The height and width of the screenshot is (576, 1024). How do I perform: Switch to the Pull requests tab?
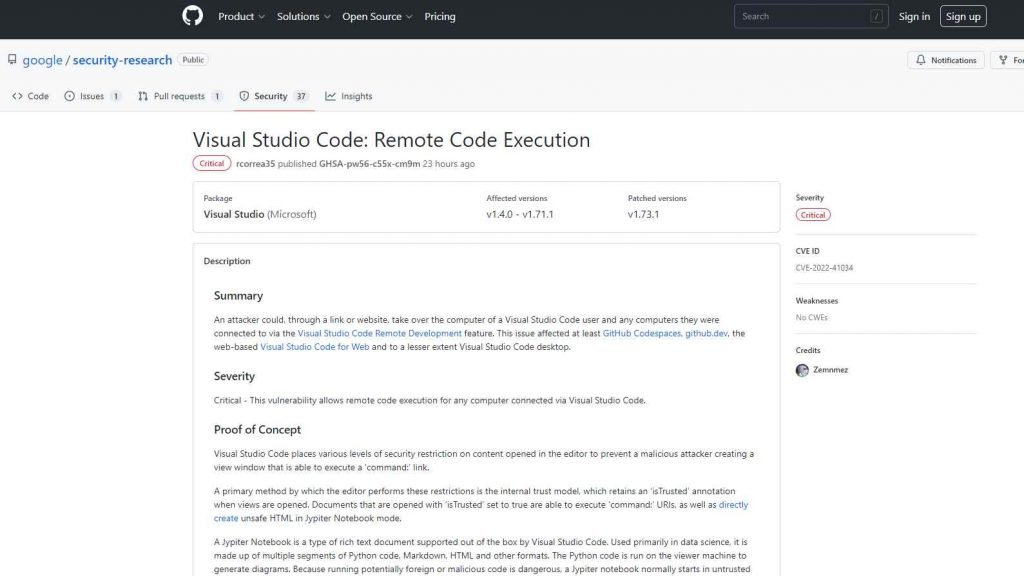180,96
